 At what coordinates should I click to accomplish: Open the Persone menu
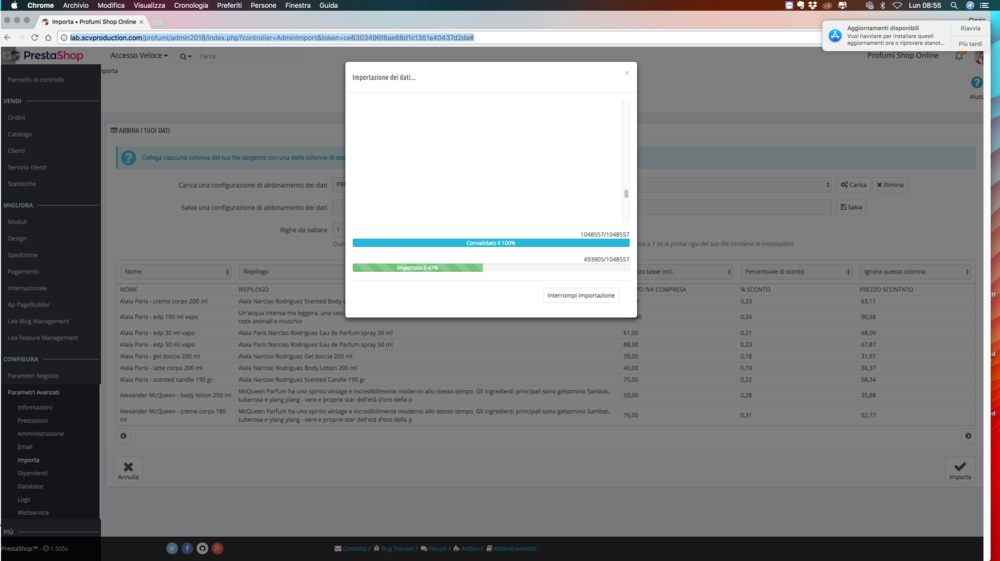click(x=263, y=5)
